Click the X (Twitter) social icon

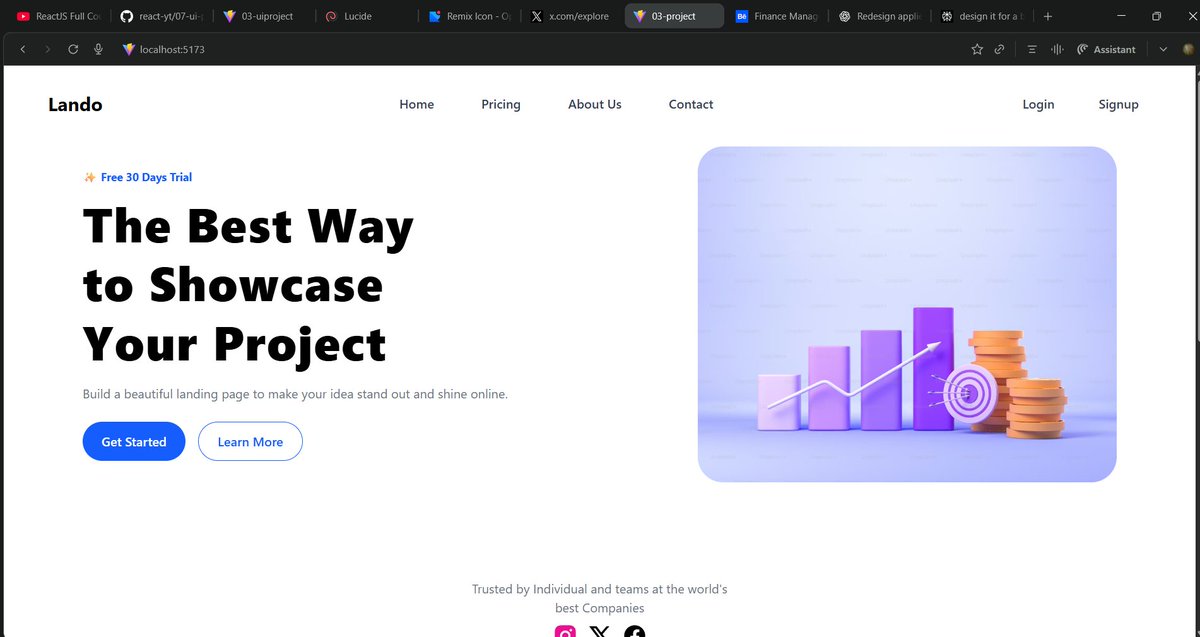599,631
